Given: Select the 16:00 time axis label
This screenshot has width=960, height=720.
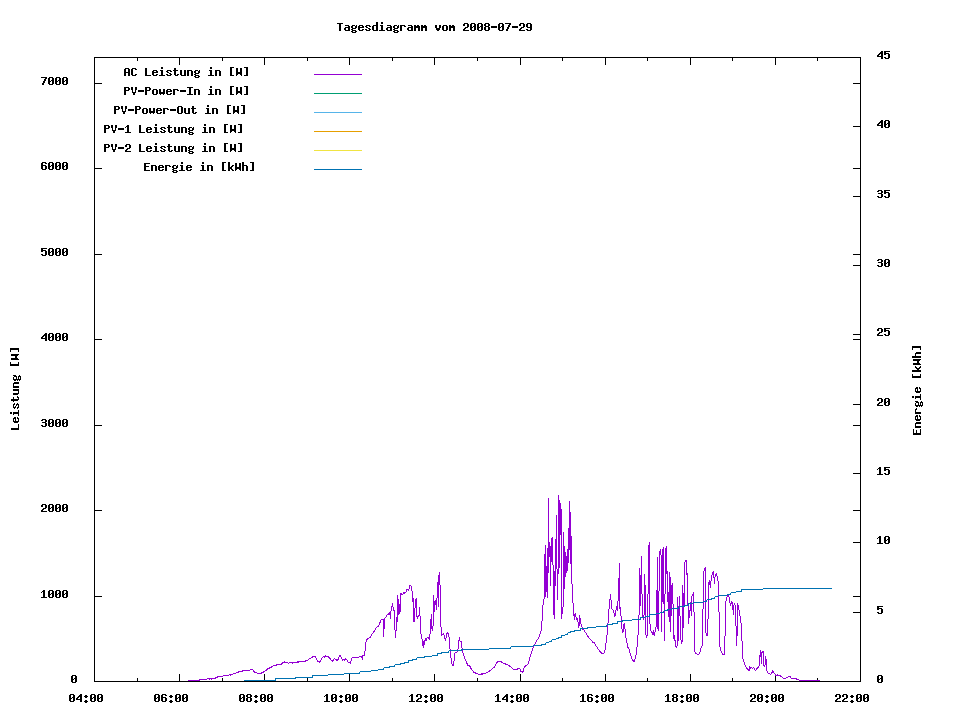Looking at the screenshot, I should (596, 698).
